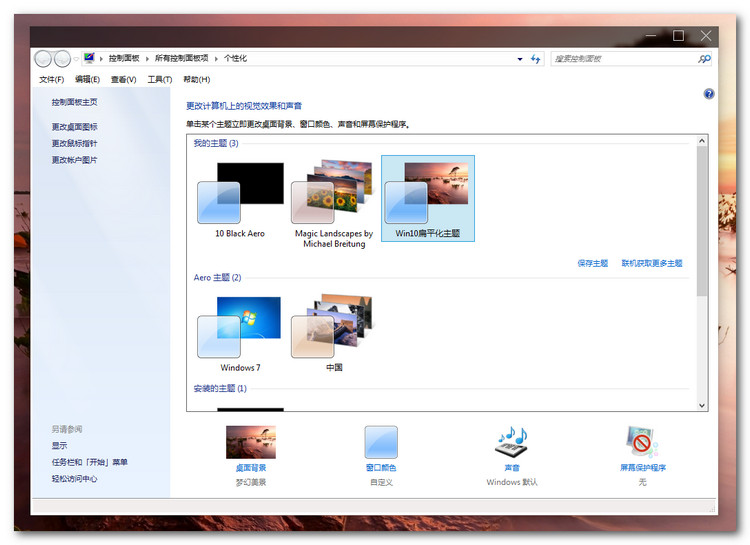The width and height of the screenshot is (750, 545).
Task: Click the blue help question mark icon
Action: pos(709,94)
